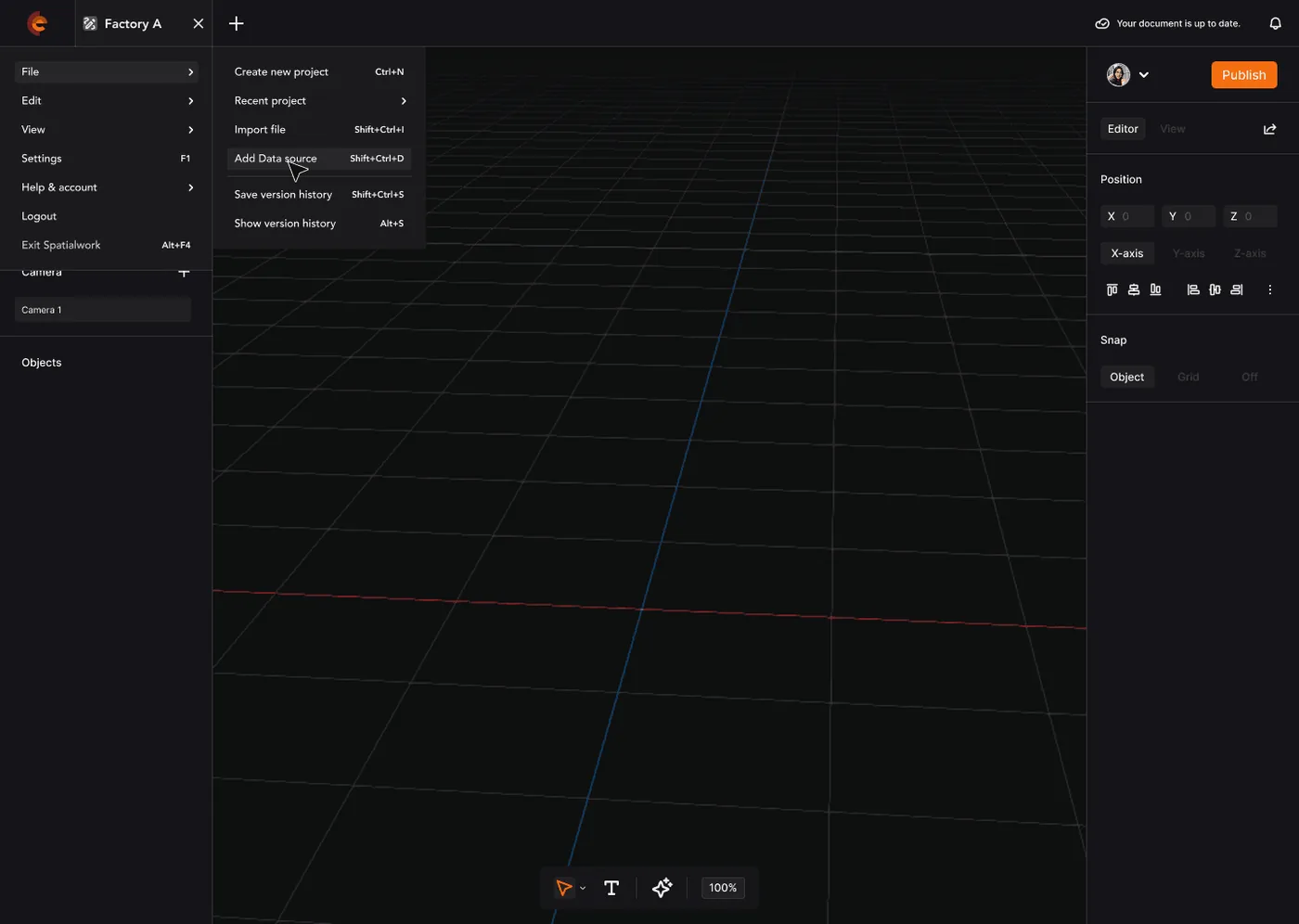Choose Show version history
The width and height of the screenshot is (1299, 924).
tap(319, 224)
